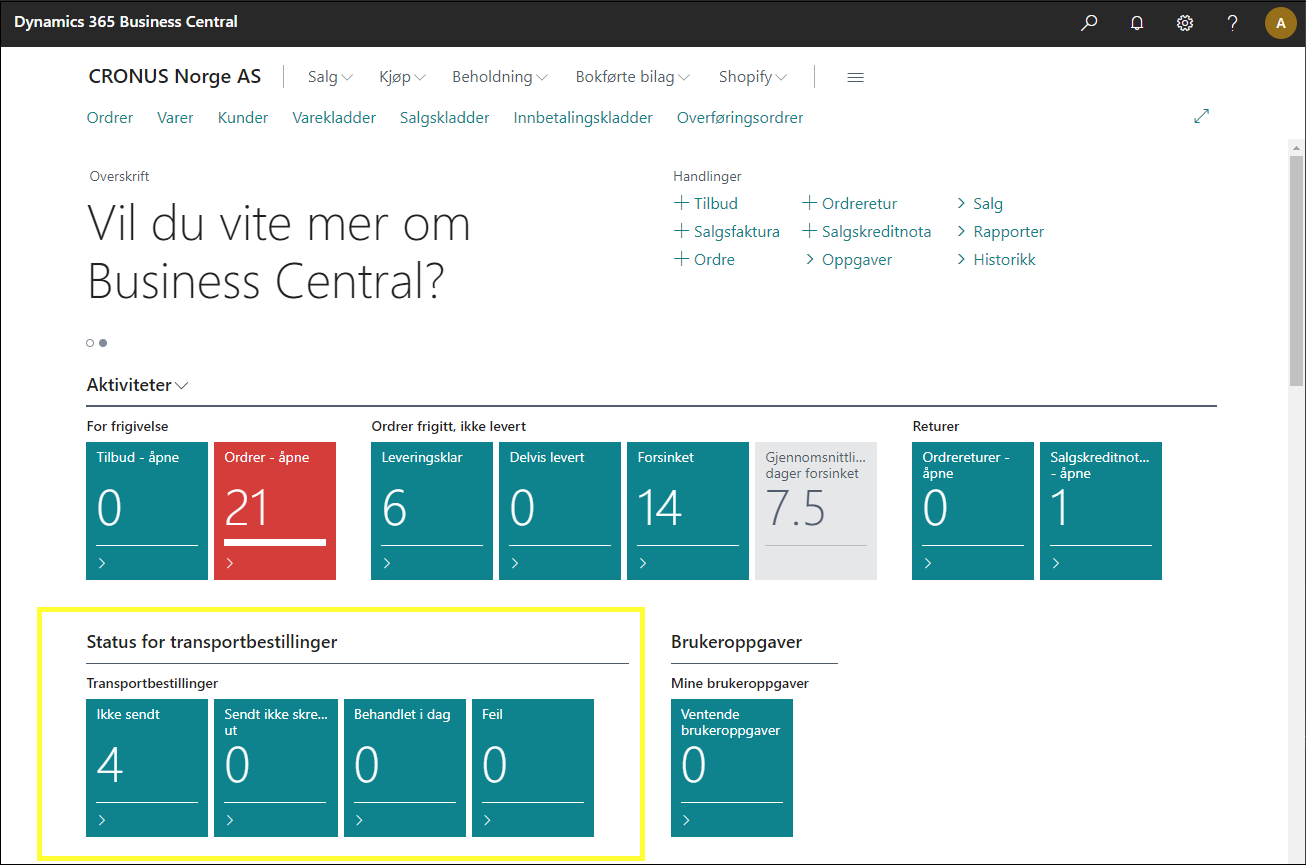This screenshot has height=865, width=1306.
Task: Create a new Tilbud
Action: (706, 203)
